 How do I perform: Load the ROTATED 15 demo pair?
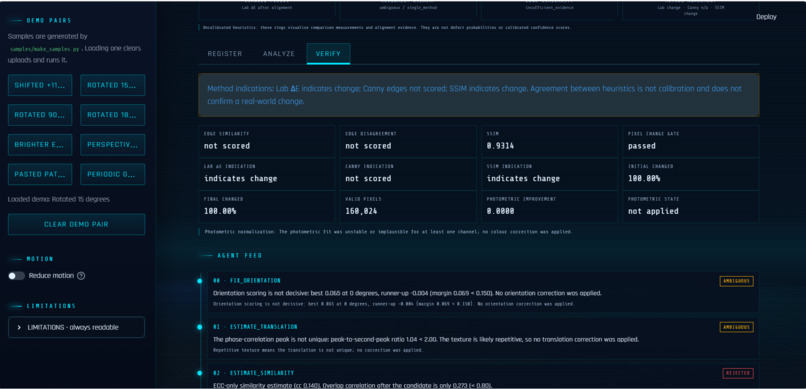112,85
